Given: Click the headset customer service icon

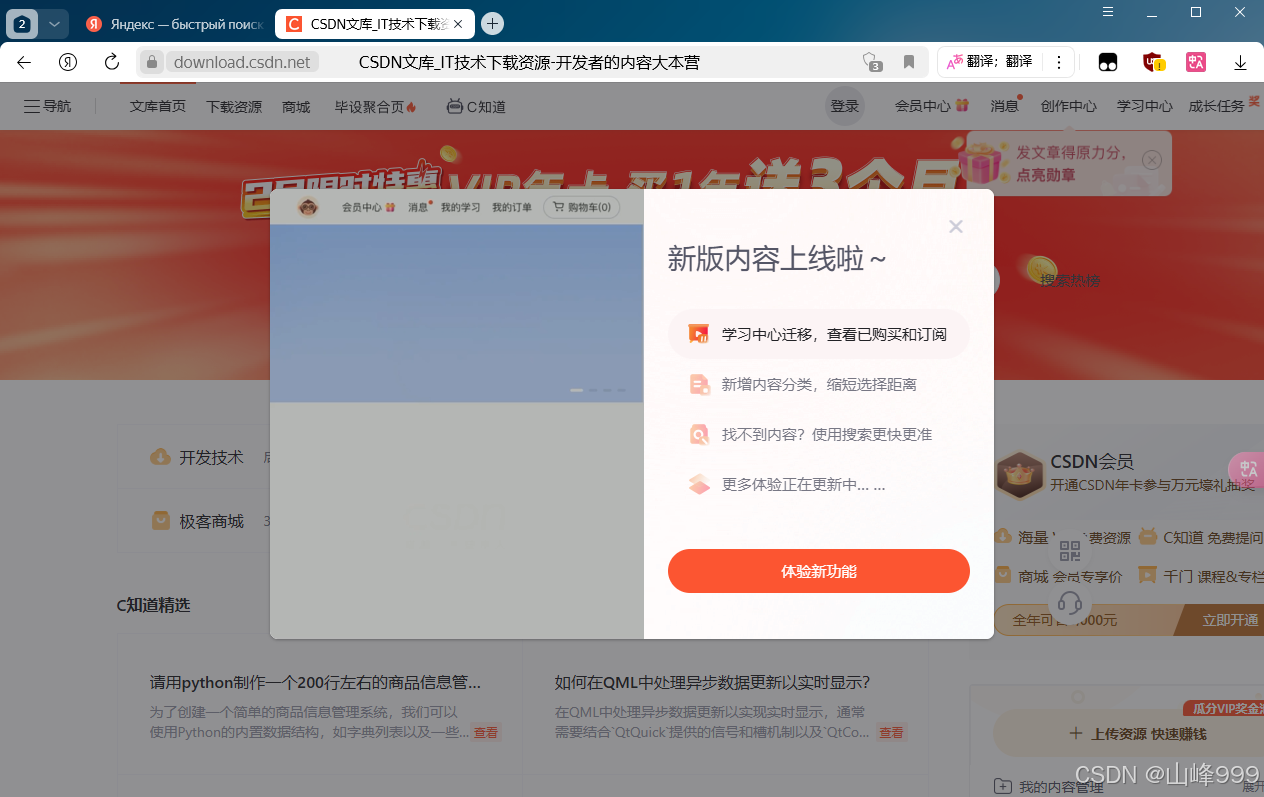Looking at the screenshot, I should [x=1070, y=603].
